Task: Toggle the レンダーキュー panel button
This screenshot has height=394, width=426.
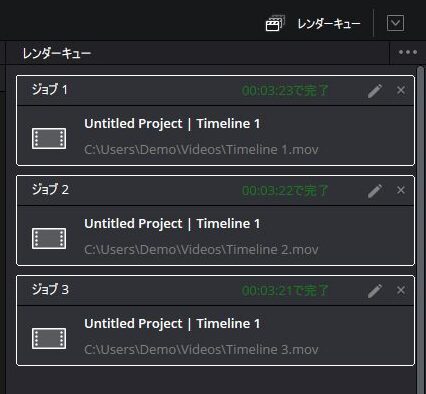Action: pos(313,23)
